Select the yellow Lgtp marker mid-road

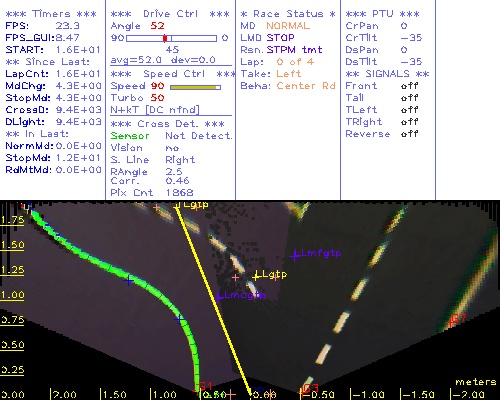(x=256, y=276)
